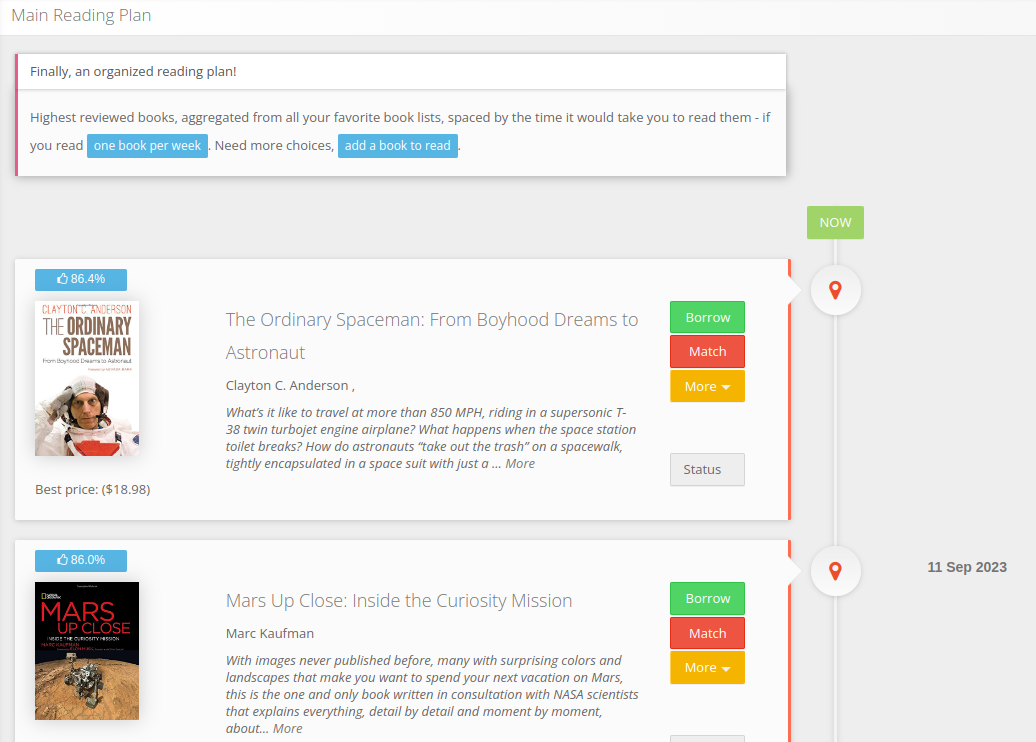Click 'Finally, an organized reading plan!' text
This screenshot has width=1036, height=742.
pyautogui.click(x=133, y=71)
